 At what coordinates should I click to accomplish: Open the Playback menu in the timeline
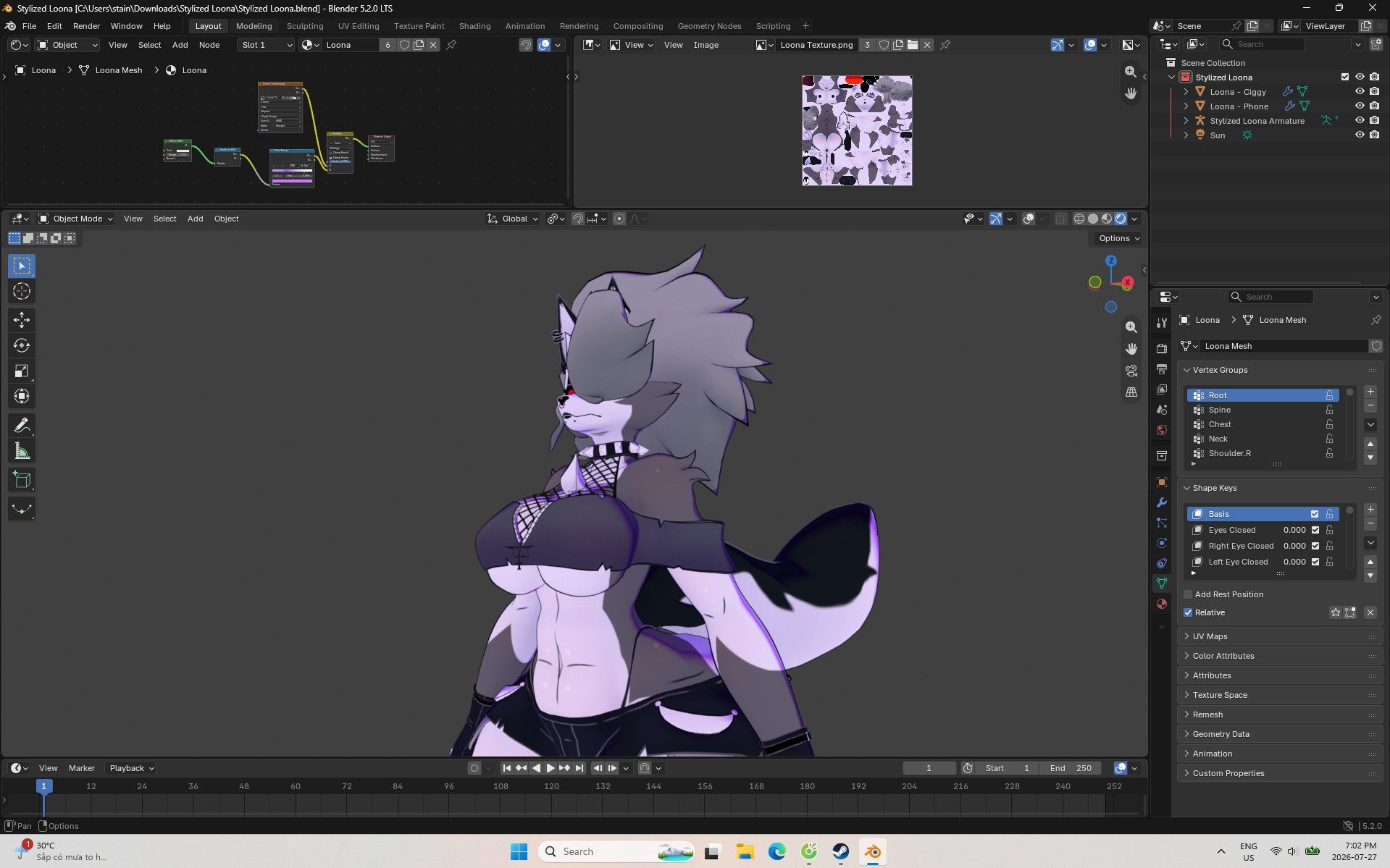[132, 768]
